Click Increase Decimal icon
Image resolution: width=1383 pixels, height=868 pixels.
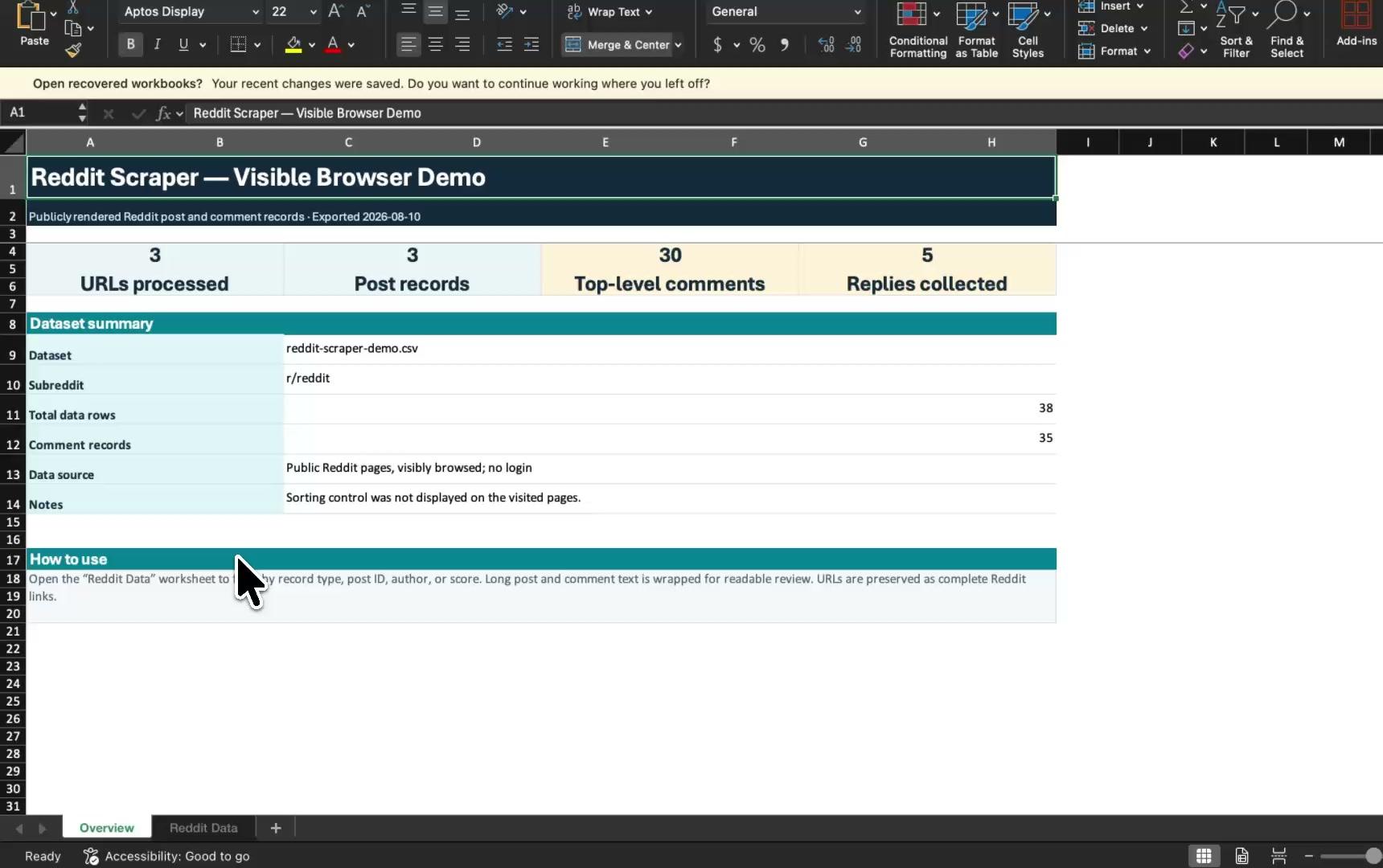[x=826, y=44]
